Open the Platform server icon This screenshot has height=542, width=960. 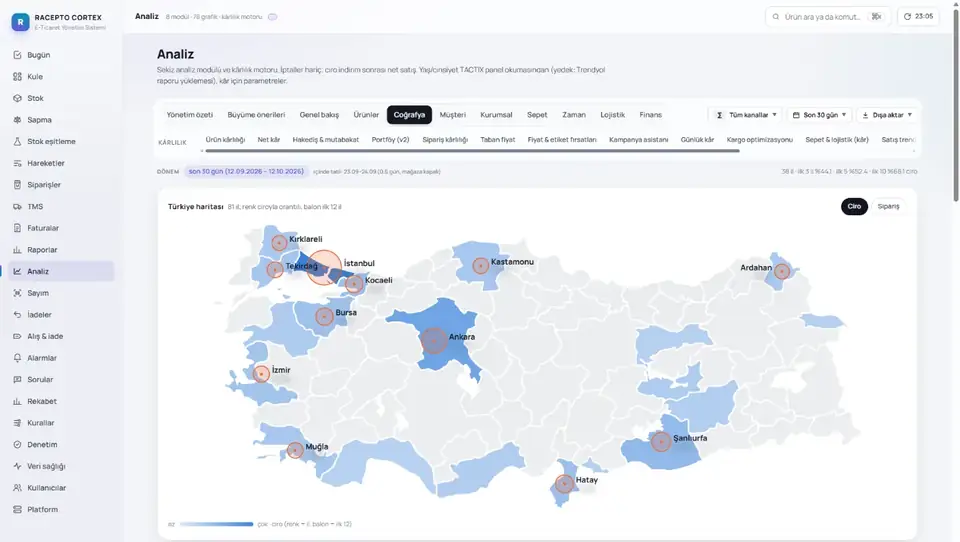17,510
